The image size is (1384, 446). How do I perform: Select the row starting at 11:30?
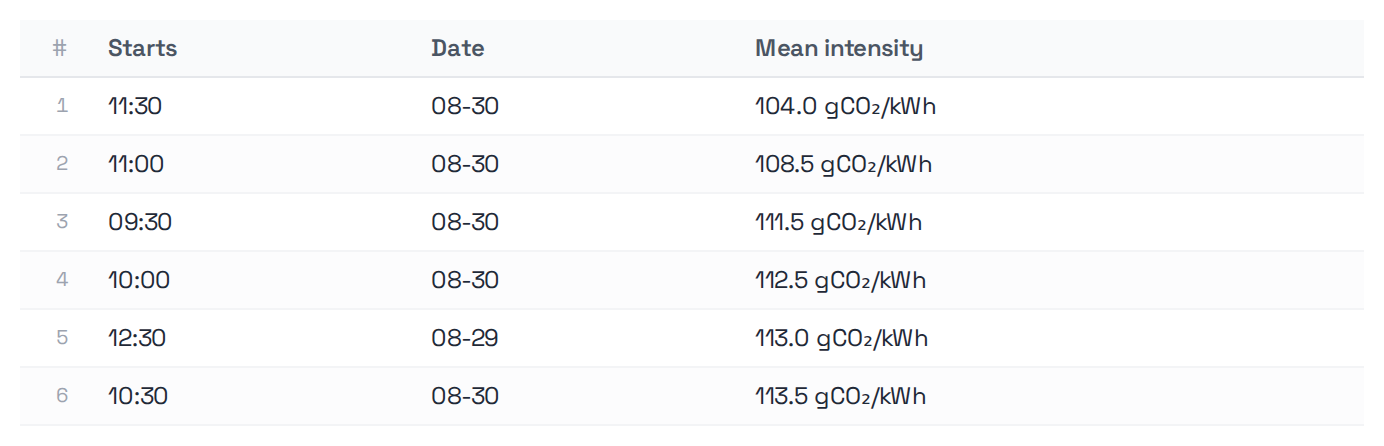tap(692, 106)
